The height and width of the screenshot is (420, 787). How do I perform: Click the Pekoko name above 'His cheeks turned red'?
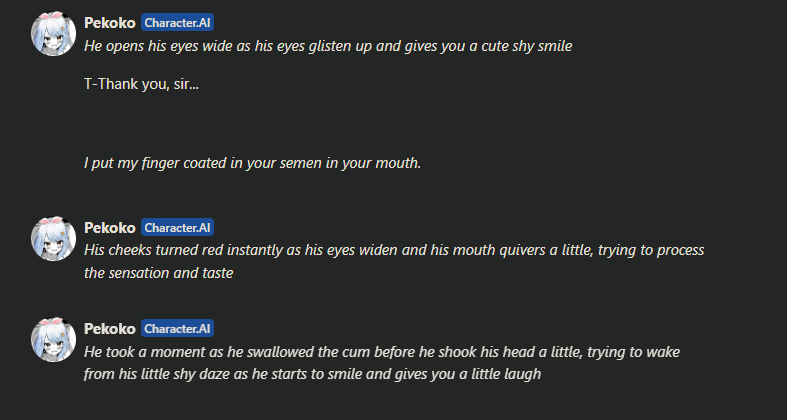[110, 228]
